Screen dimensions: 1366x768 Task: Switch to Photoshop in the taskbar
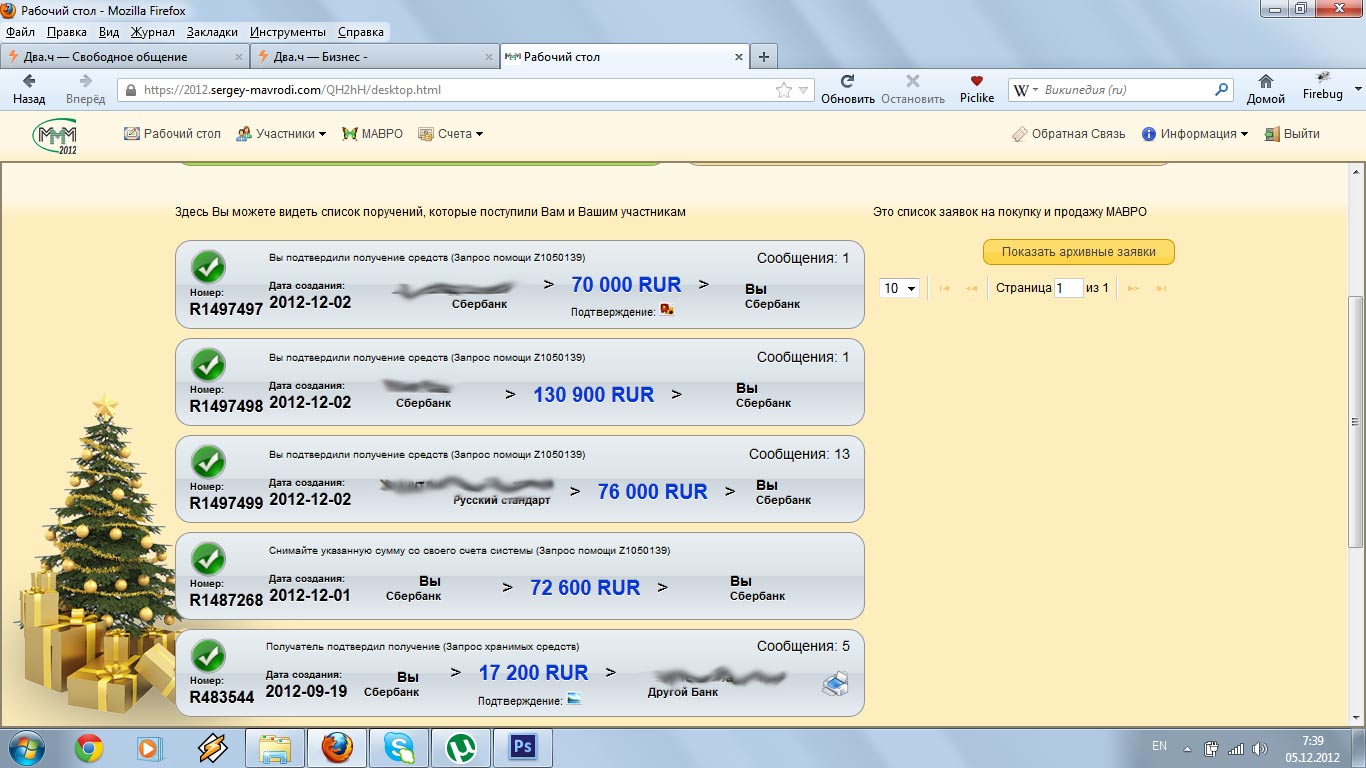pos(523,748)
